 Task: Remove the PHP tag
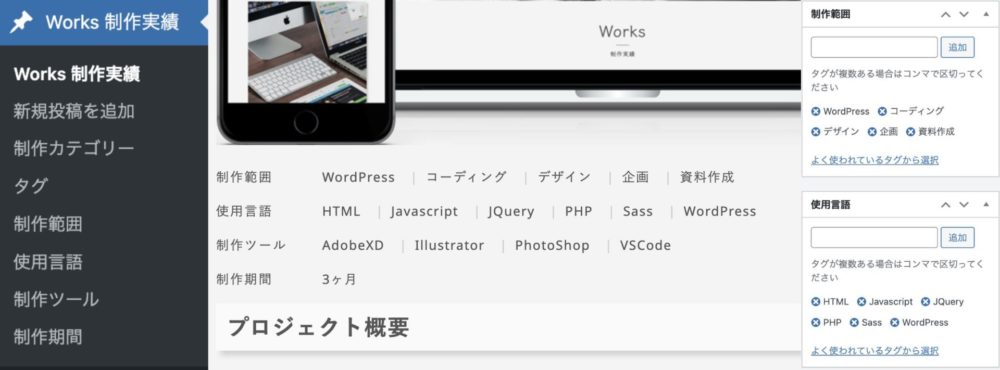pos(816,323)
